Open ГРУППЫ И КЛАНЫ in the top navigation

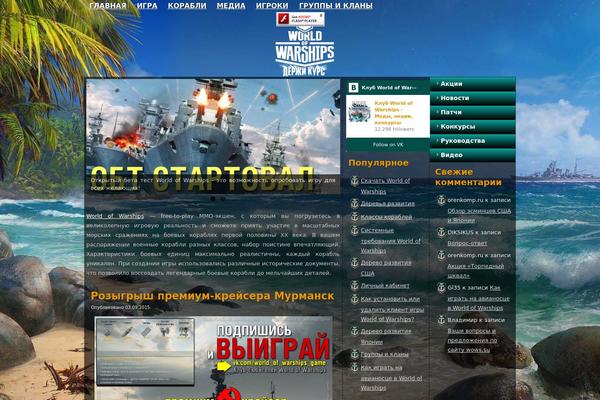pos(336,6)
